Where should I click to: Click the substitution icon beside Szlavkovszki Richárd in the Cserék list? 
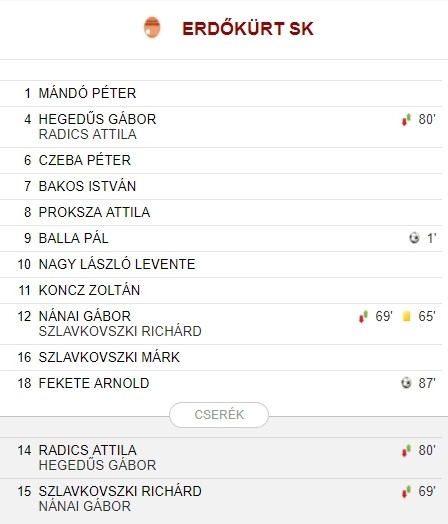click(406, 492)
